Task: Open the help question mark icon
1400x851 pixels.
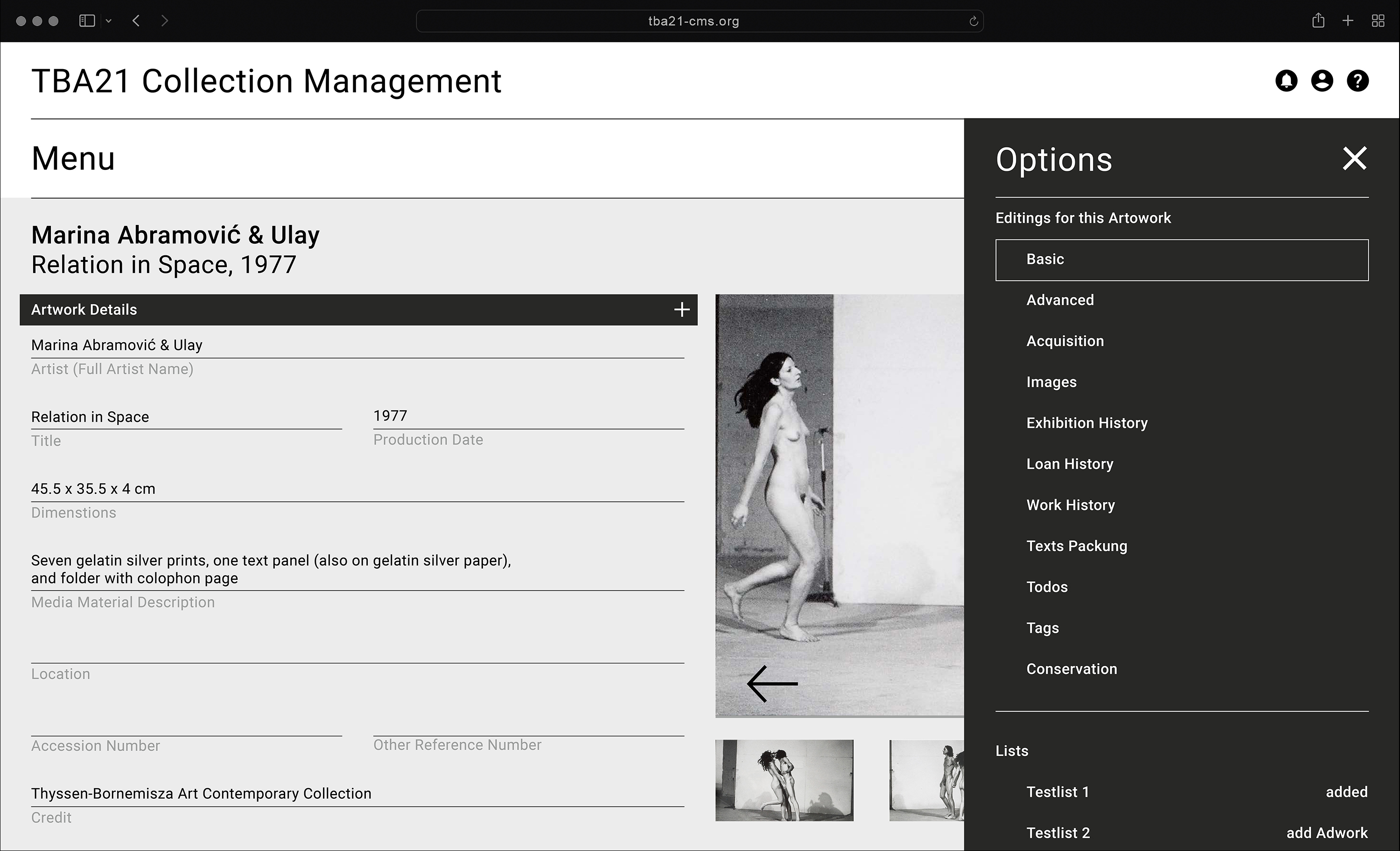Action: (1358, 81)
